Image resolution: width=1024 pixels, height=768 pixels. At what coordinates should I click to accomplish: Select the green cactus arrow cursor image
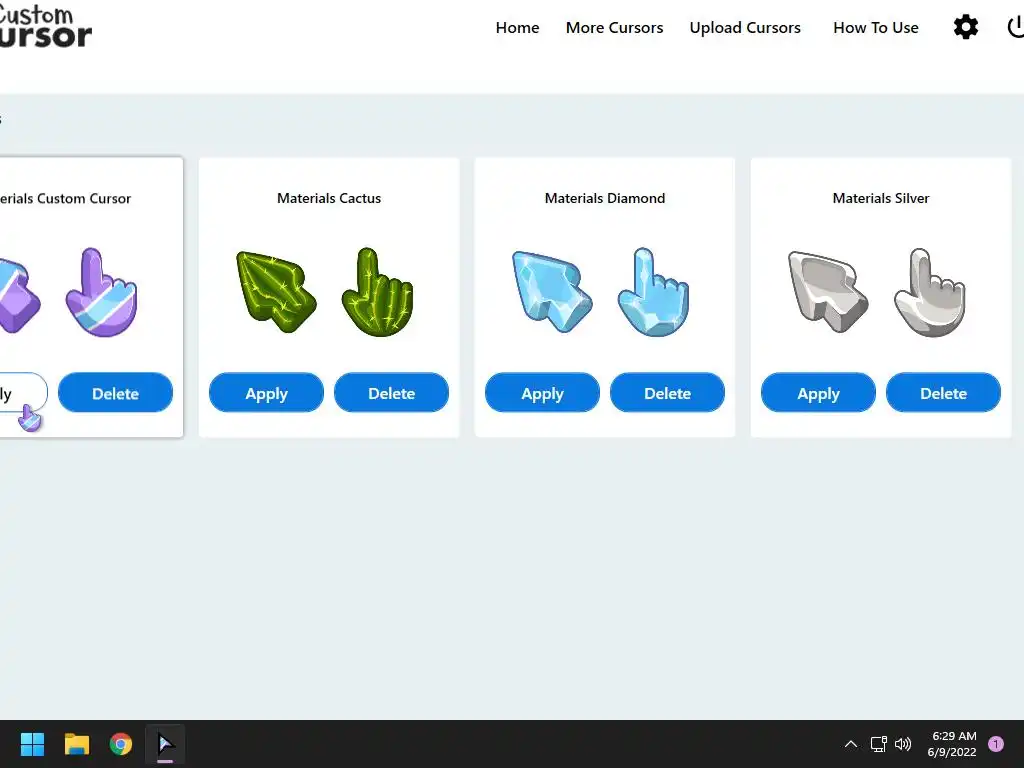tap(276, 292)
